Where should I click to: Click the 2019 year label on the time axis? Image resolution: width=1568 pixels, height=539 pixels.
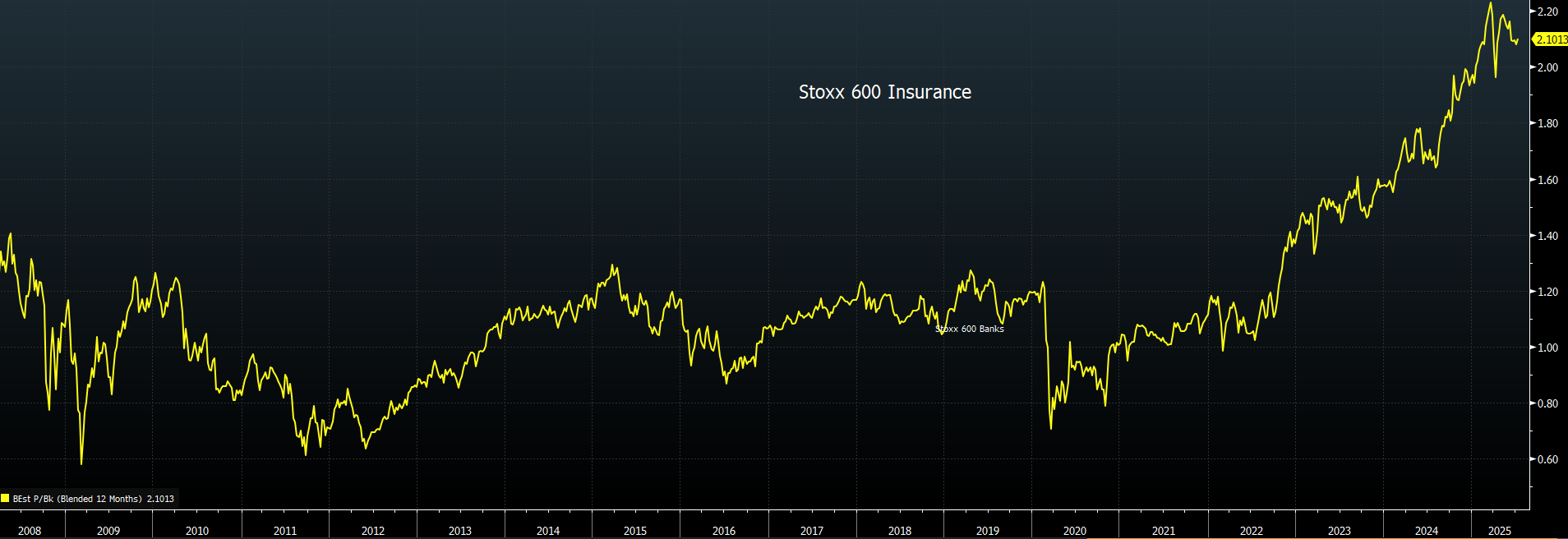(988, 531)
